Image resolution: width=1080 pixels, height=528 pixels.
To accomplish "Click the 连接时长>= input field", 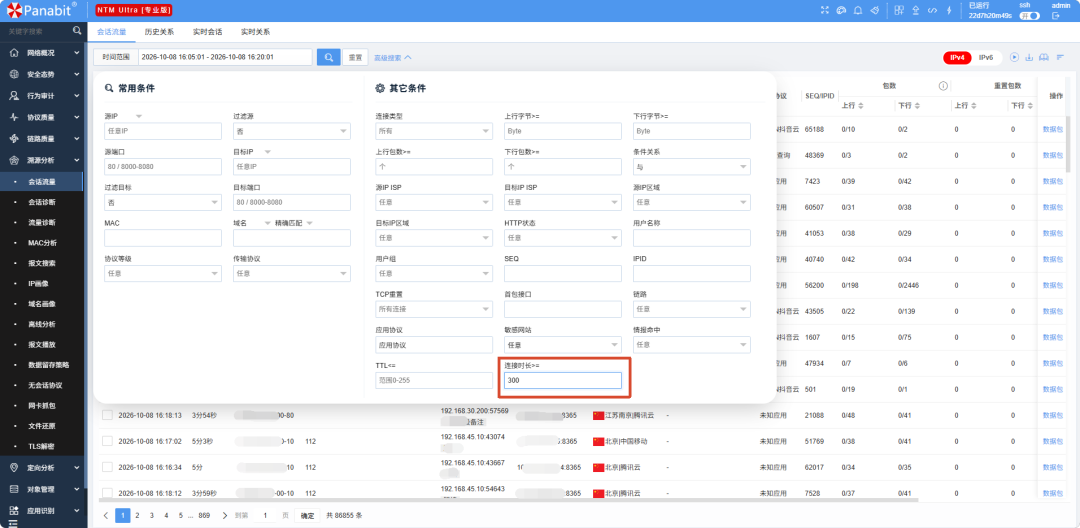I will coord(563,380).
